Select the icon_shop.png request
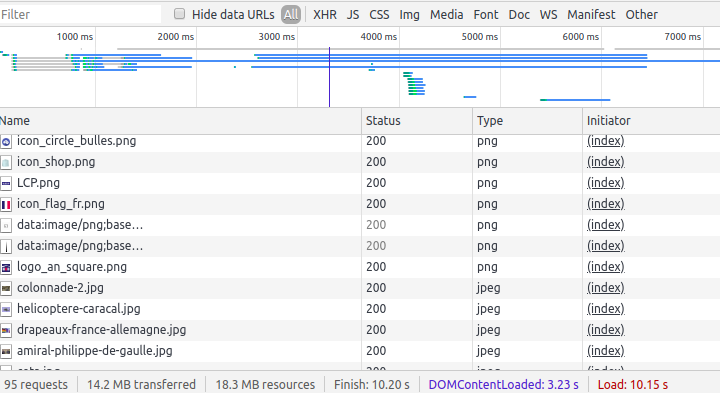Screen dimensions: 720x393 click(x=56, y=162)
